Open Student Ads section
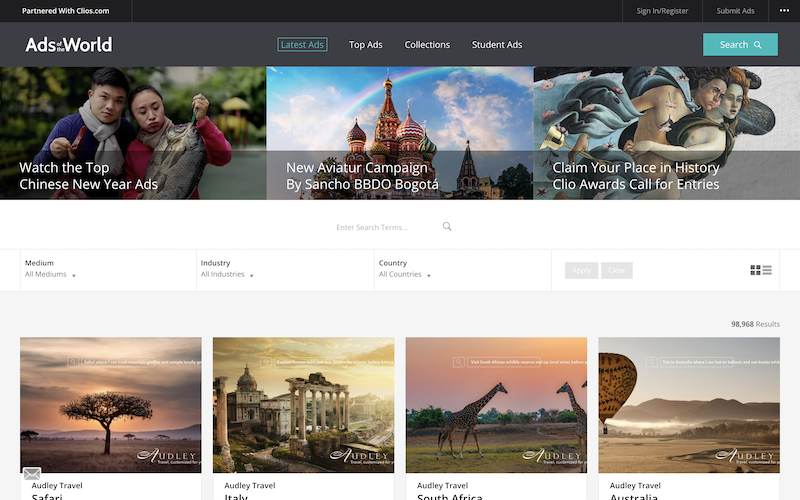800x500 pixels. tap(496, 45)
